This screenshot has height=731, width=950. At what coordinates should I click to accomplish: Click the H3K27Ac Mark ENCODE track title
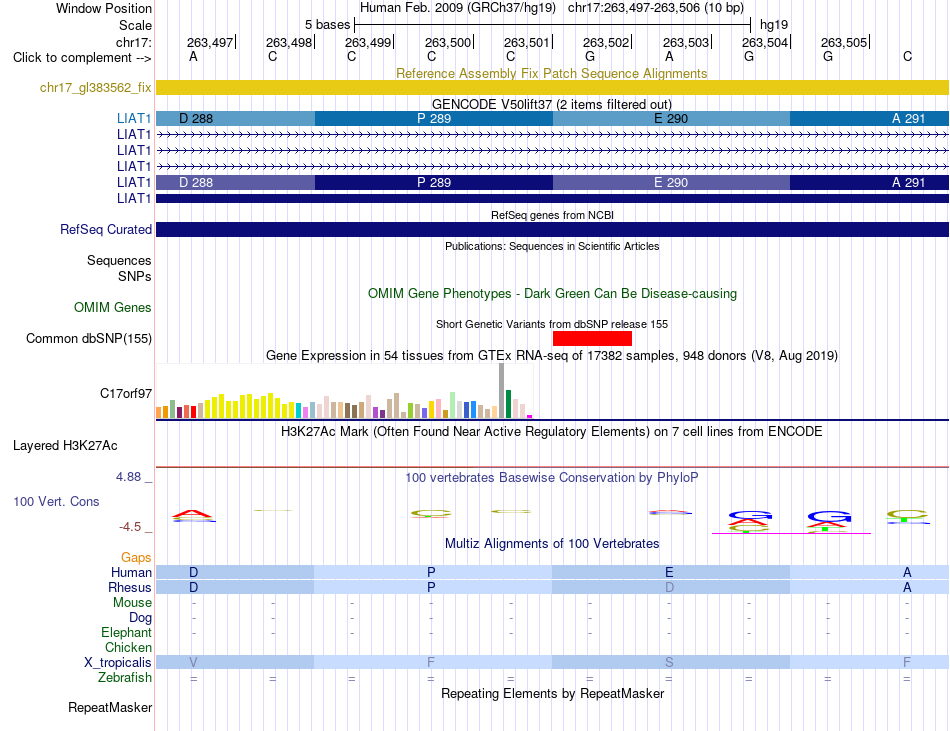[x=552, y=432]
